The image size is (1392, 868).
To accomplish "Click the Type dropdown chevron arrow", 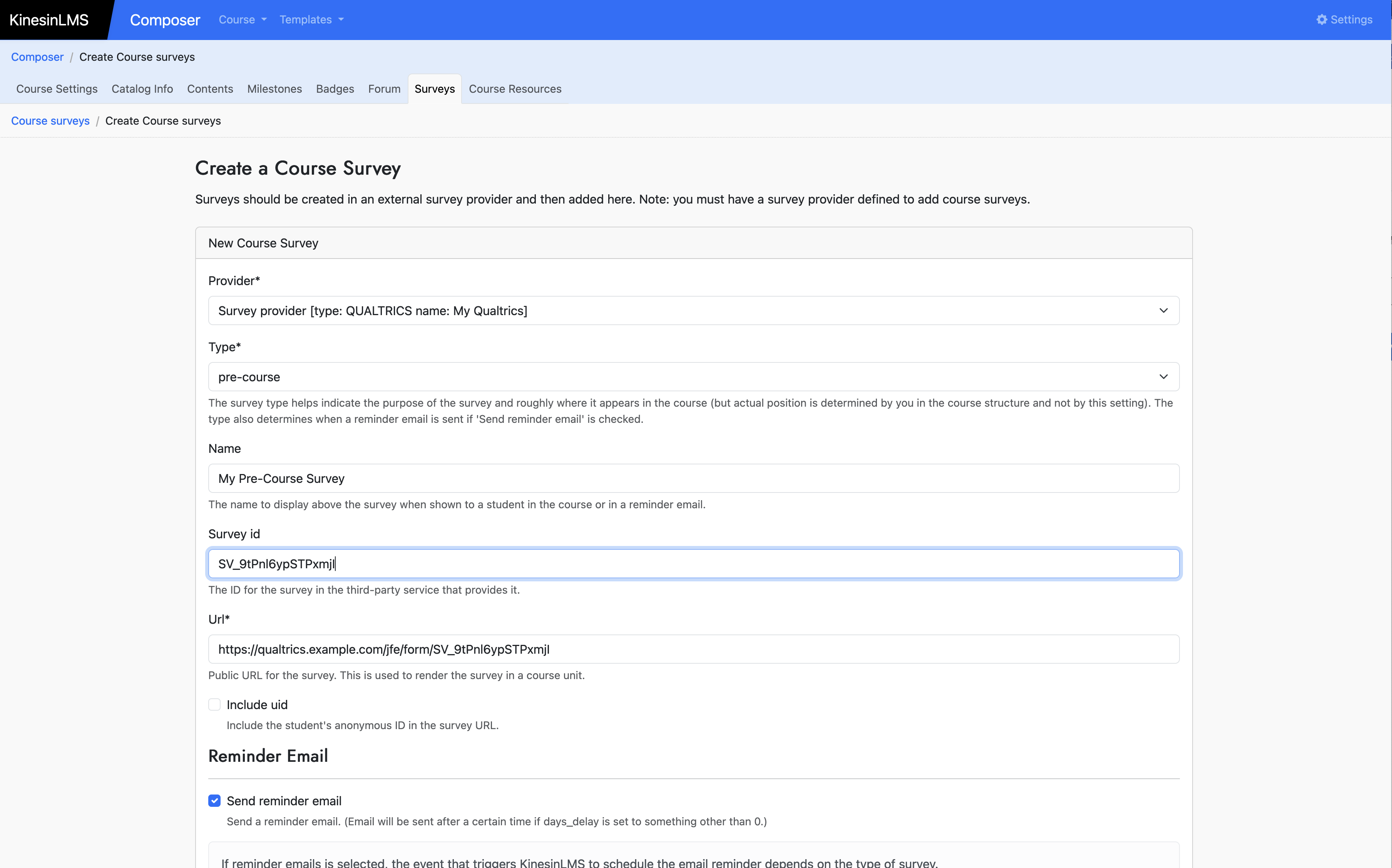I will [x=1163, y=377].
